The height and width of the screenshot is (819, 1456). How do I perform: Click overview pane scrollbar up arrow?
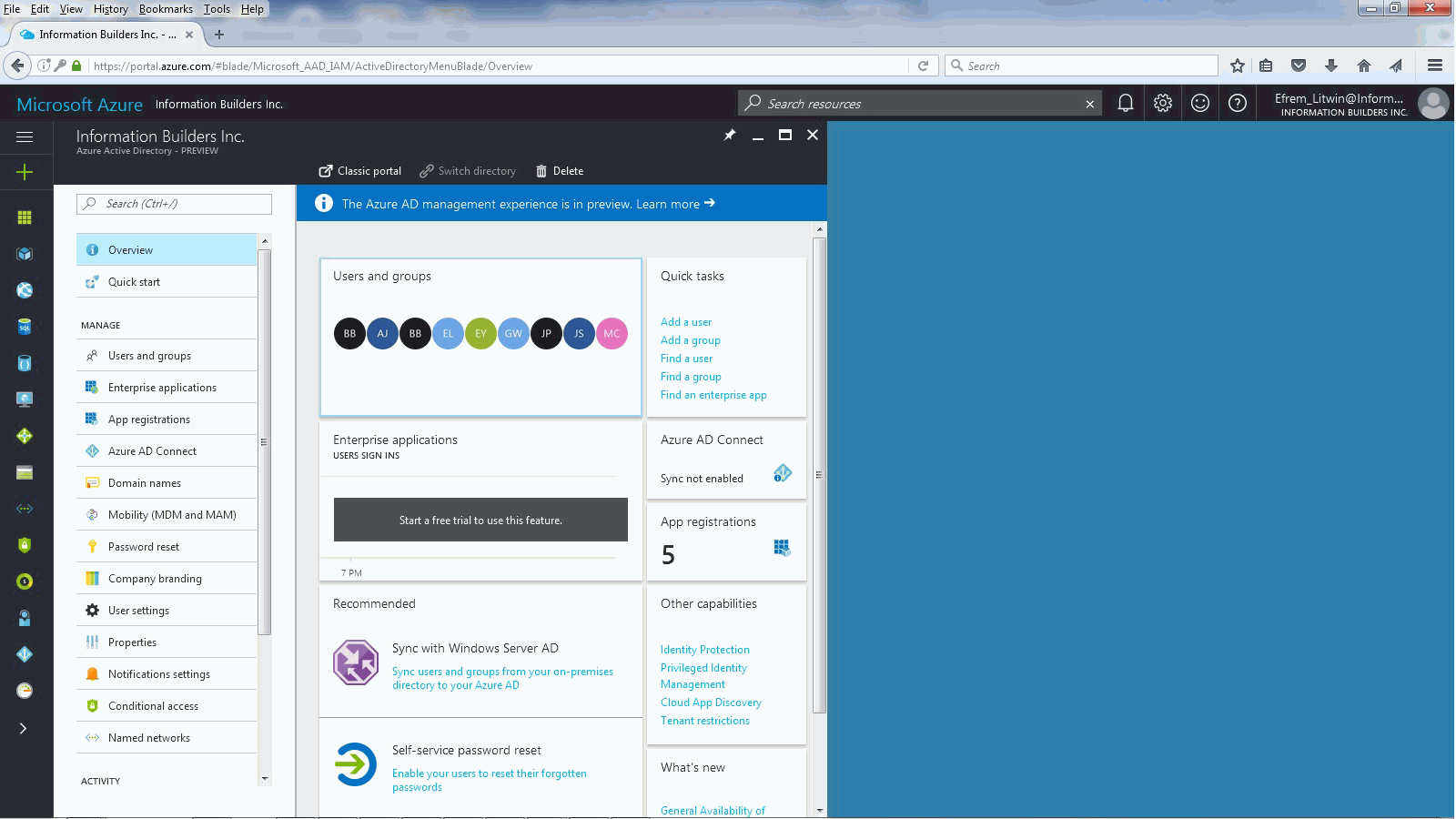820,229
